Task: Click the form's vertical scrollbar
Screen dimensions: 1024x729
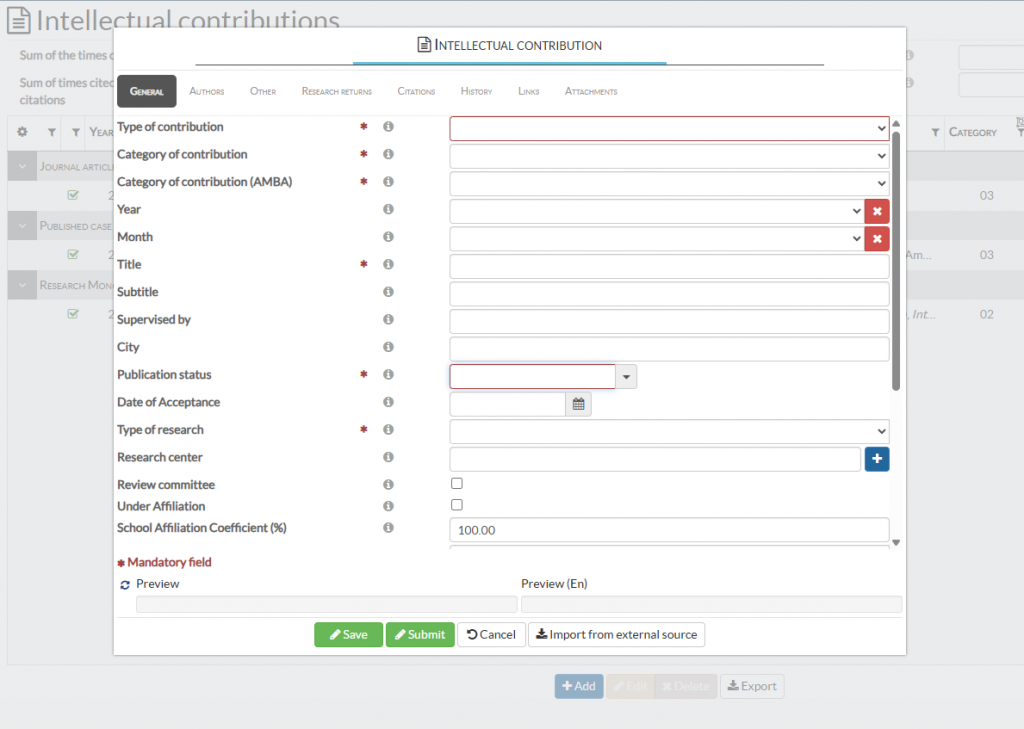Action: tap(896, 260)
